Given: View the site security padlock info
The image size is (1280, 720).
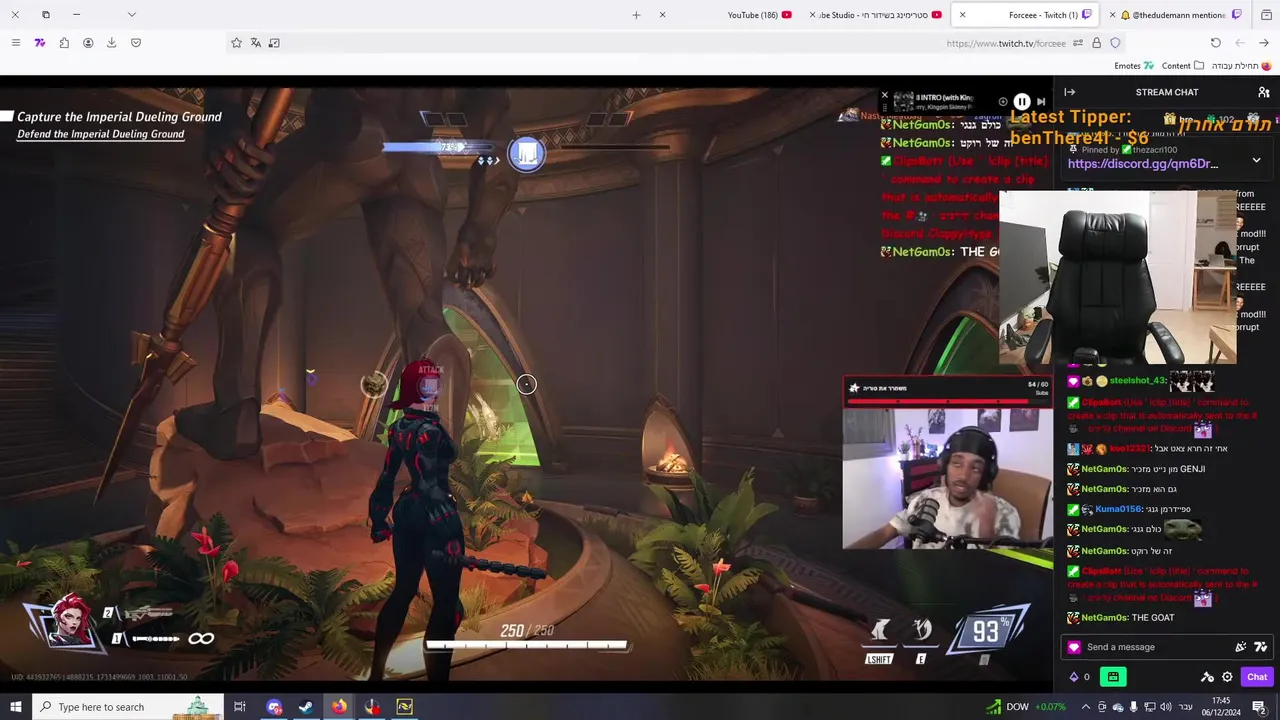Looking at the screenshot, I should click(1097, 43).
